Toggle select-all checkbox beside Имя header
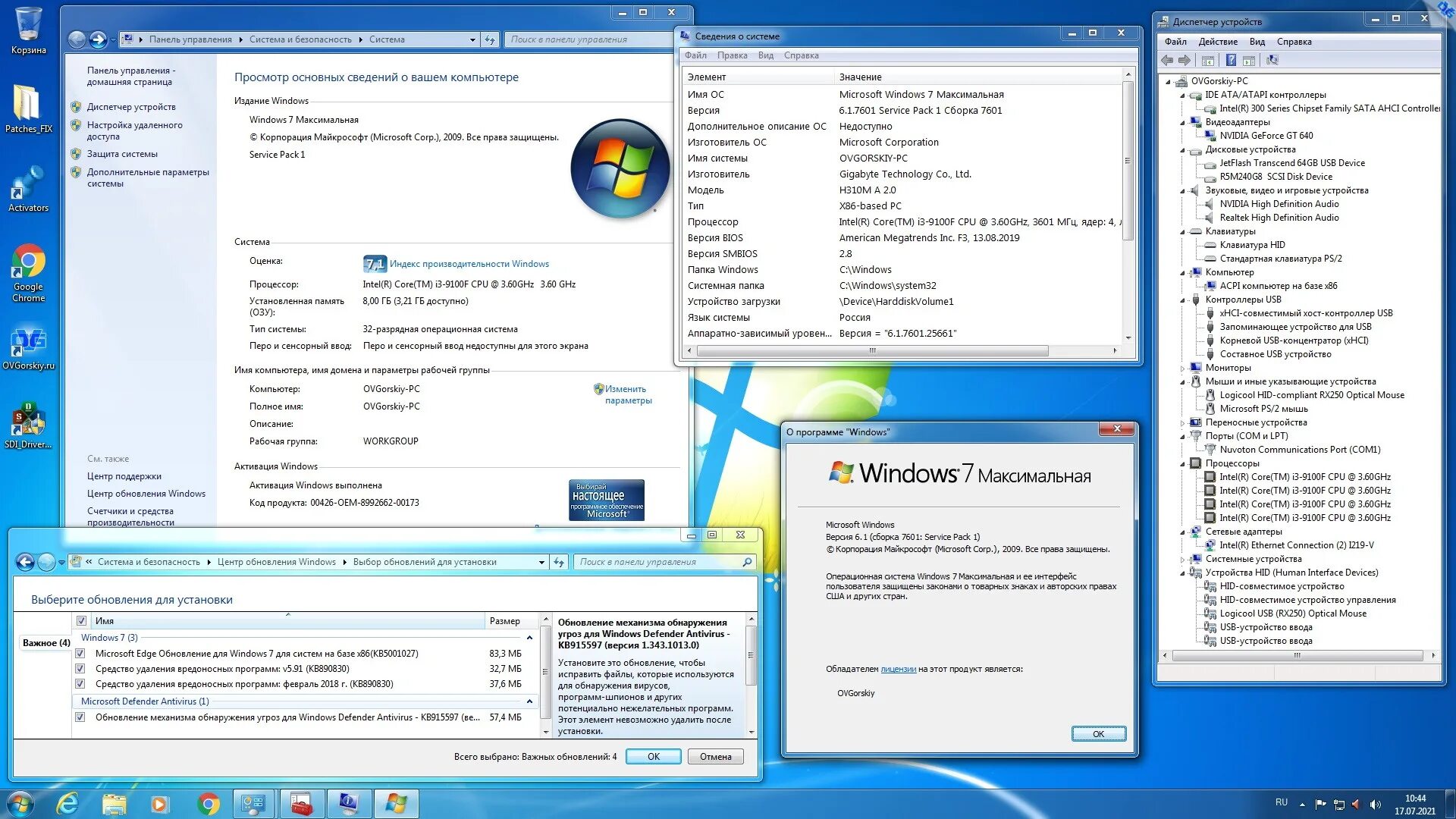This screenshot has height=819, width=1456. coord(82,621)
